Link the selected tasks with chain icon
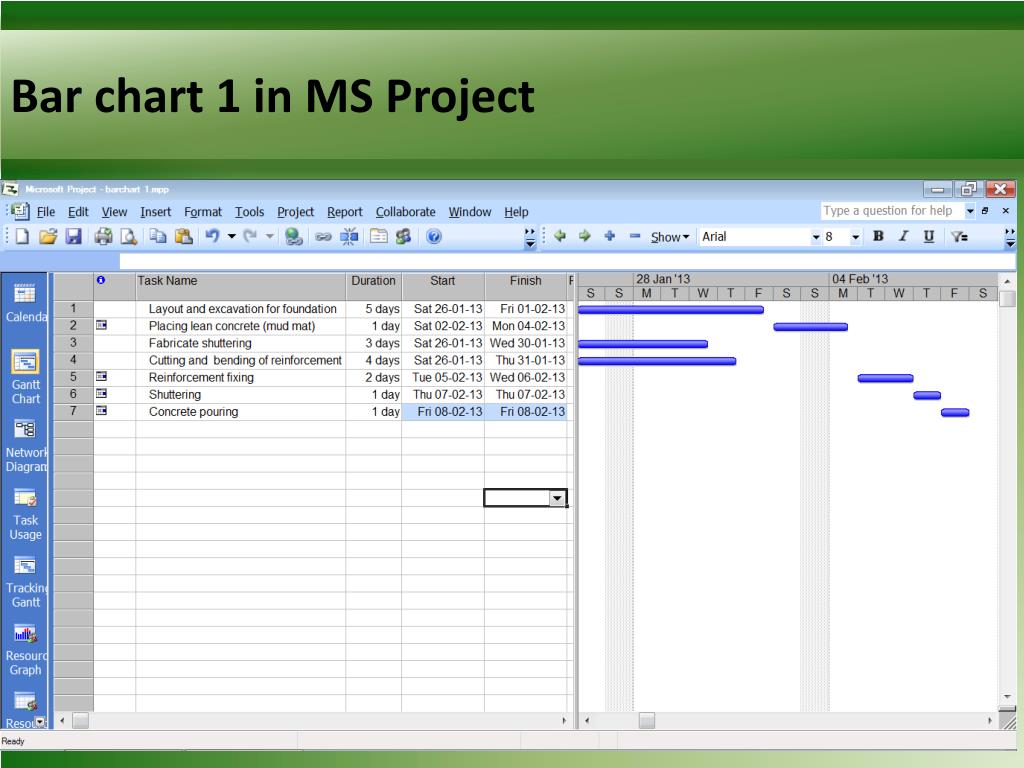Screen dimensions: 1024x768 pyautogui.click(x=323, y=237)
